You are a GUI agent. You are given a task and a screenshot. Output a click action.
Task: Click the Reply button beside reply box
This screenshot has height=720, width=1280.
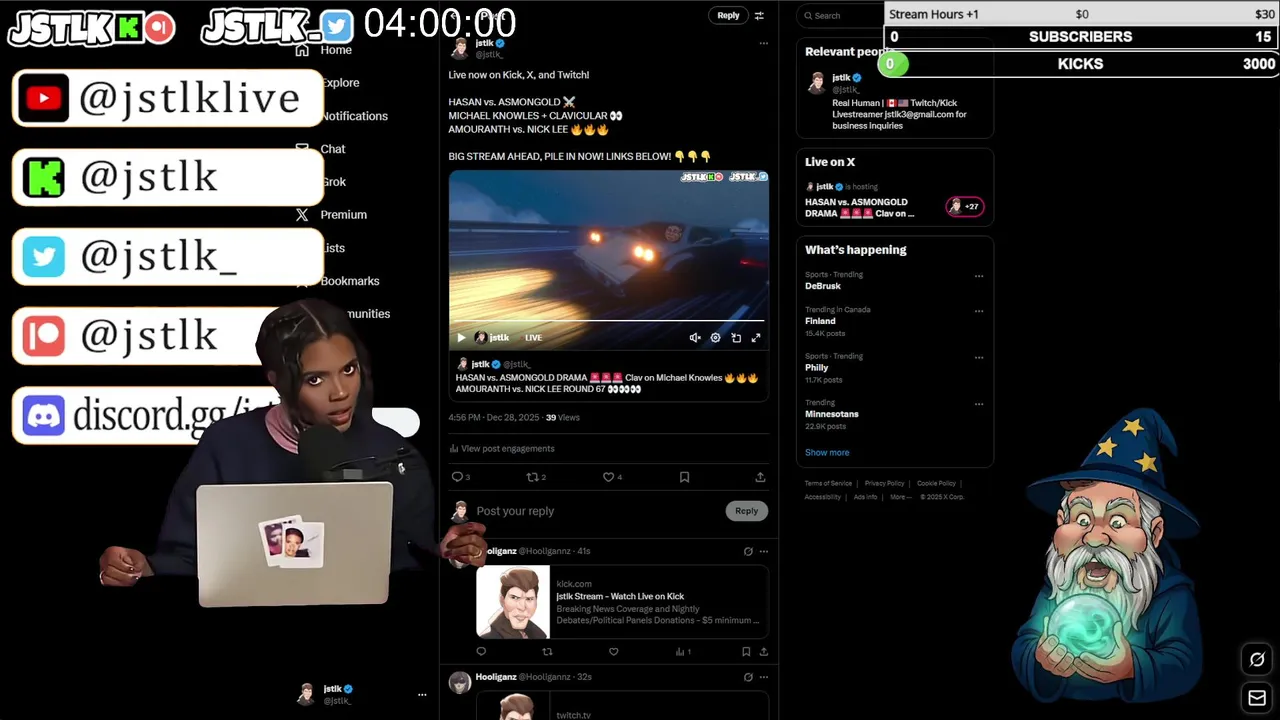(x=746, y=511)
